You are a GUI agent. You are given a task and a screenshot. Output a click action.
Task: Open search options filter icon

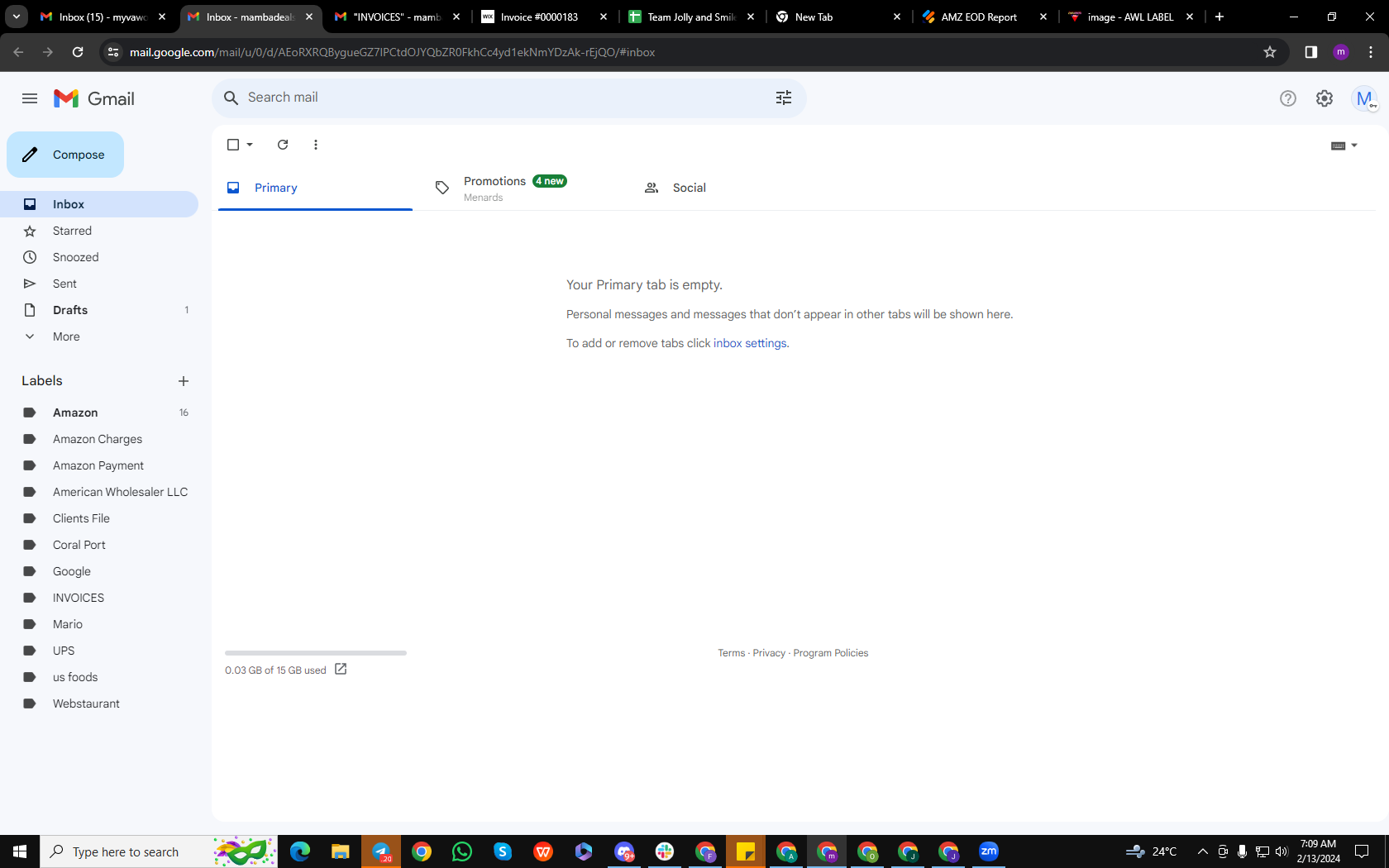pyautogui.click(x=784, y=98)
